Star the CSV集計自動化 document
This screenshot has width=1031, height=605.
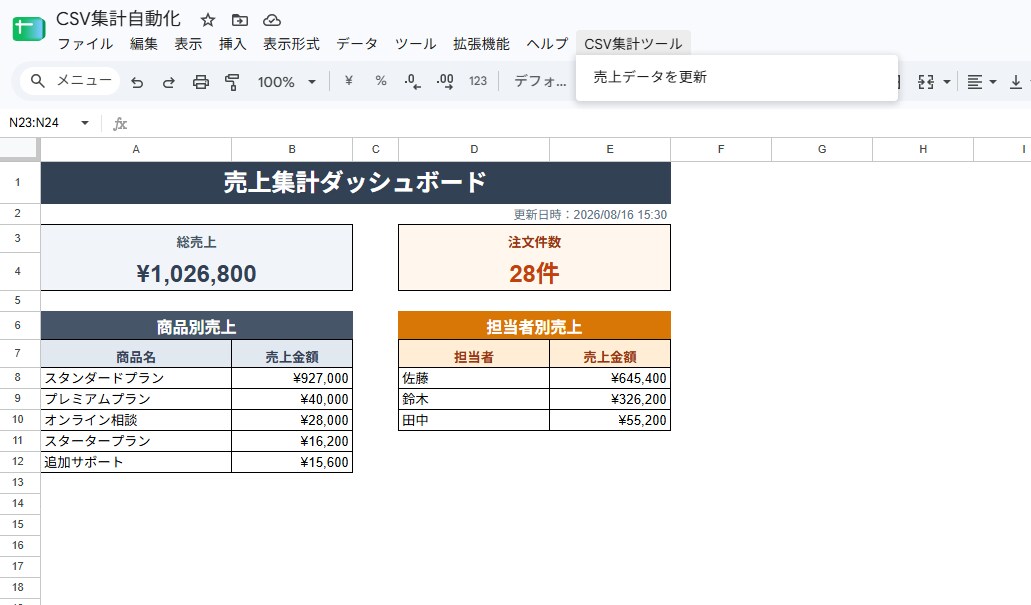click(x=208, y=20)
